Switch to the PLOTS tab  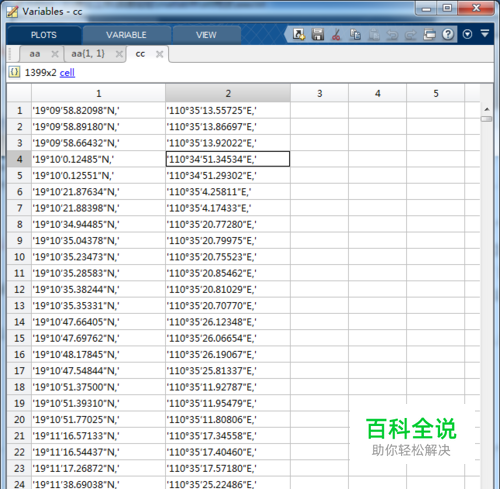44,35
